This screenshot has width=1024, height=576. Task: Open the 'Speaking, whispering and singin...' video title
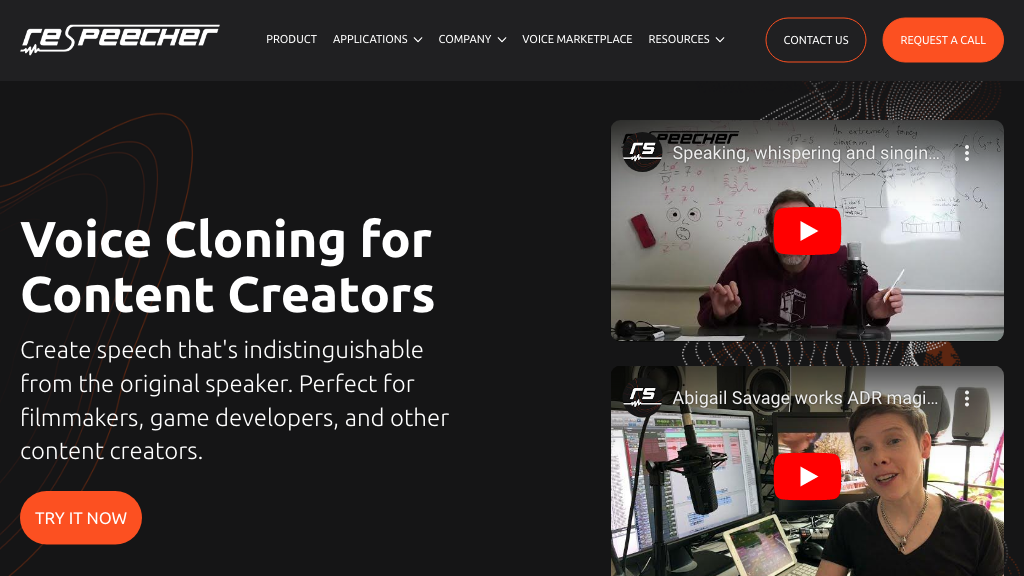806,153
